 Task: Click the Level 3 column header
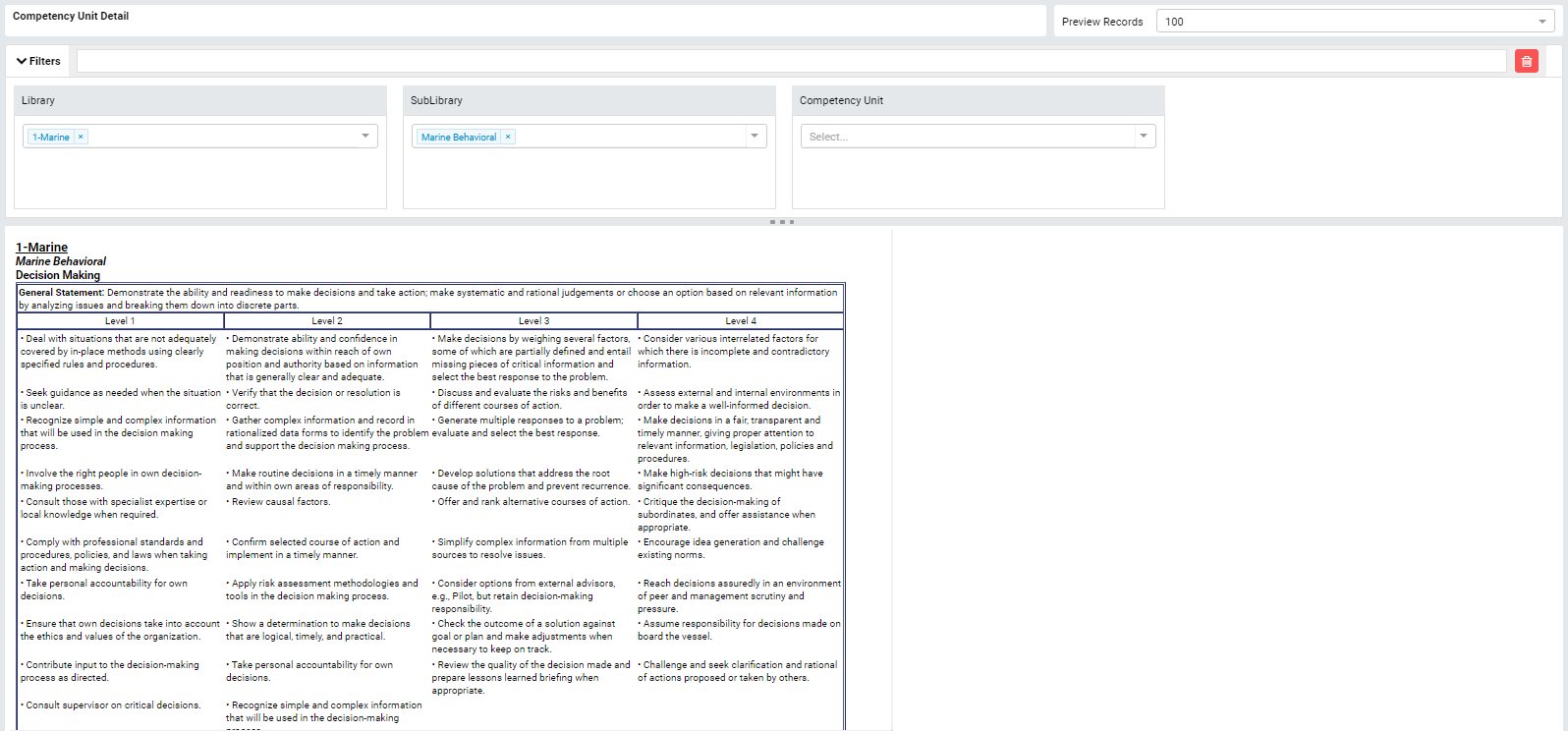[533, 321]
